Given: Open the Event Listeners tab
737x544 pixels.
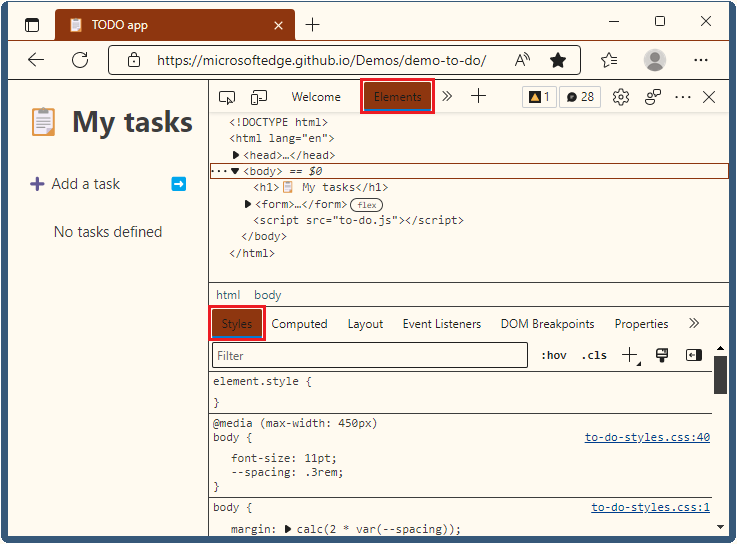Looking at the screenshot, I should click(442, 324).
